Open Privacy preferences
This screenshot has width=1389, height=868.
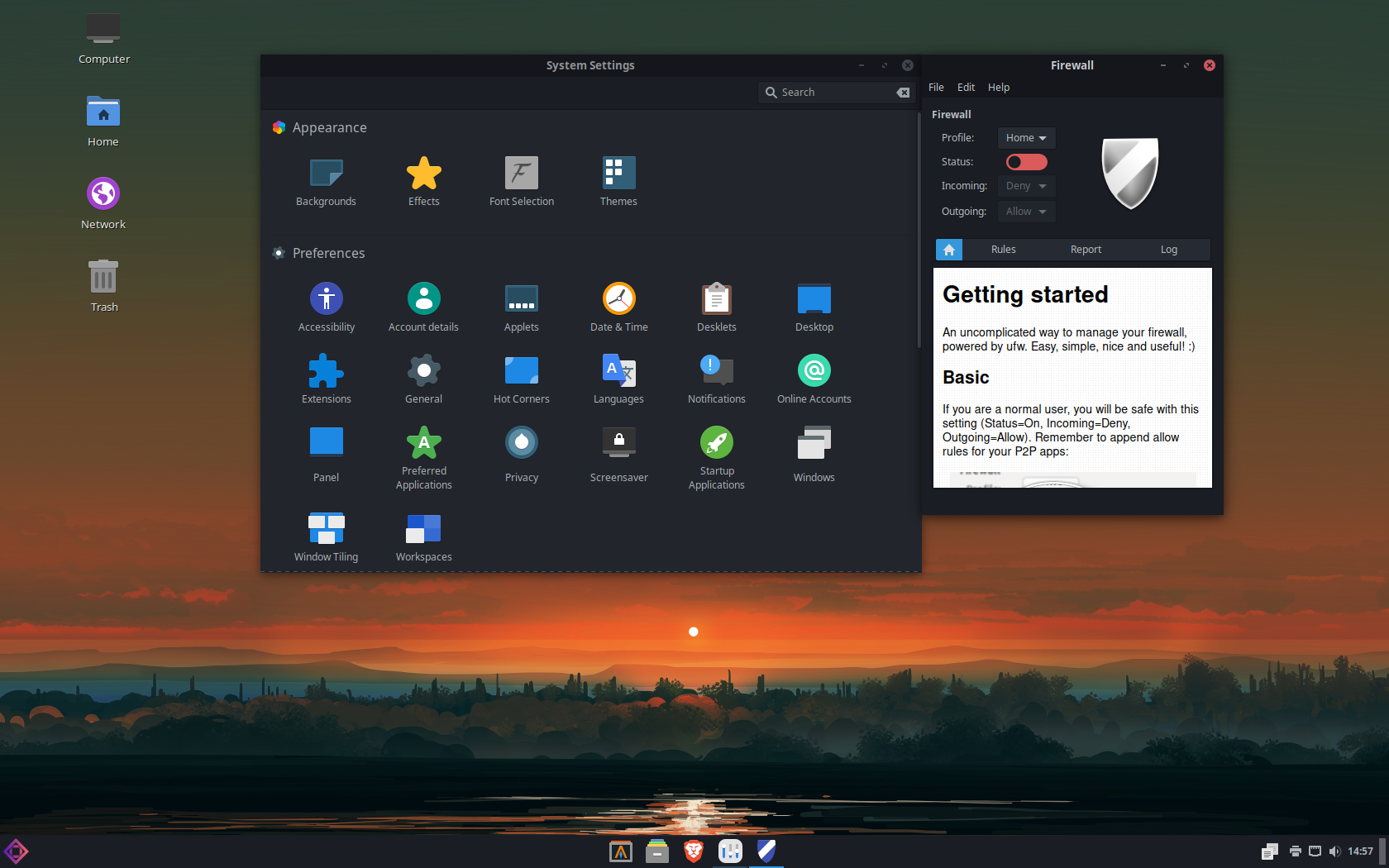(x=521, y=455)
